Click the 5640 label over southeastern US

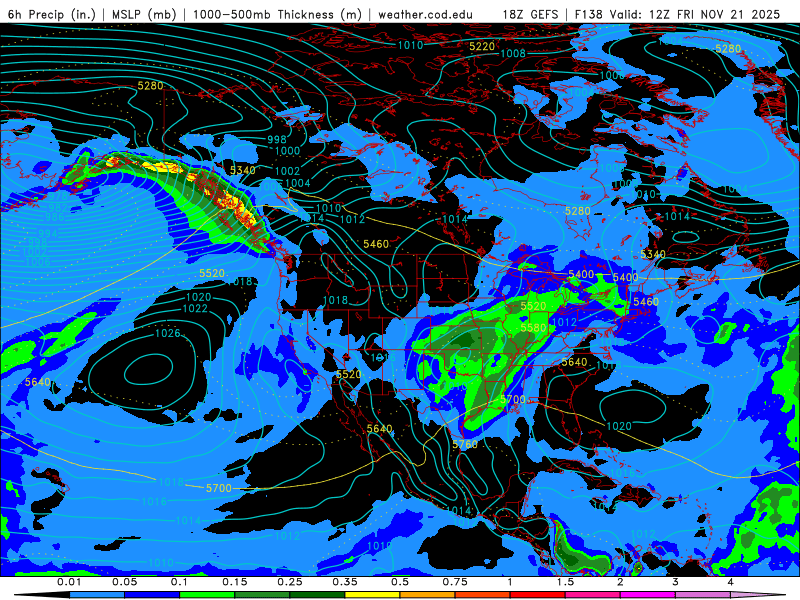pyautogui.click(x=574, y=362)
